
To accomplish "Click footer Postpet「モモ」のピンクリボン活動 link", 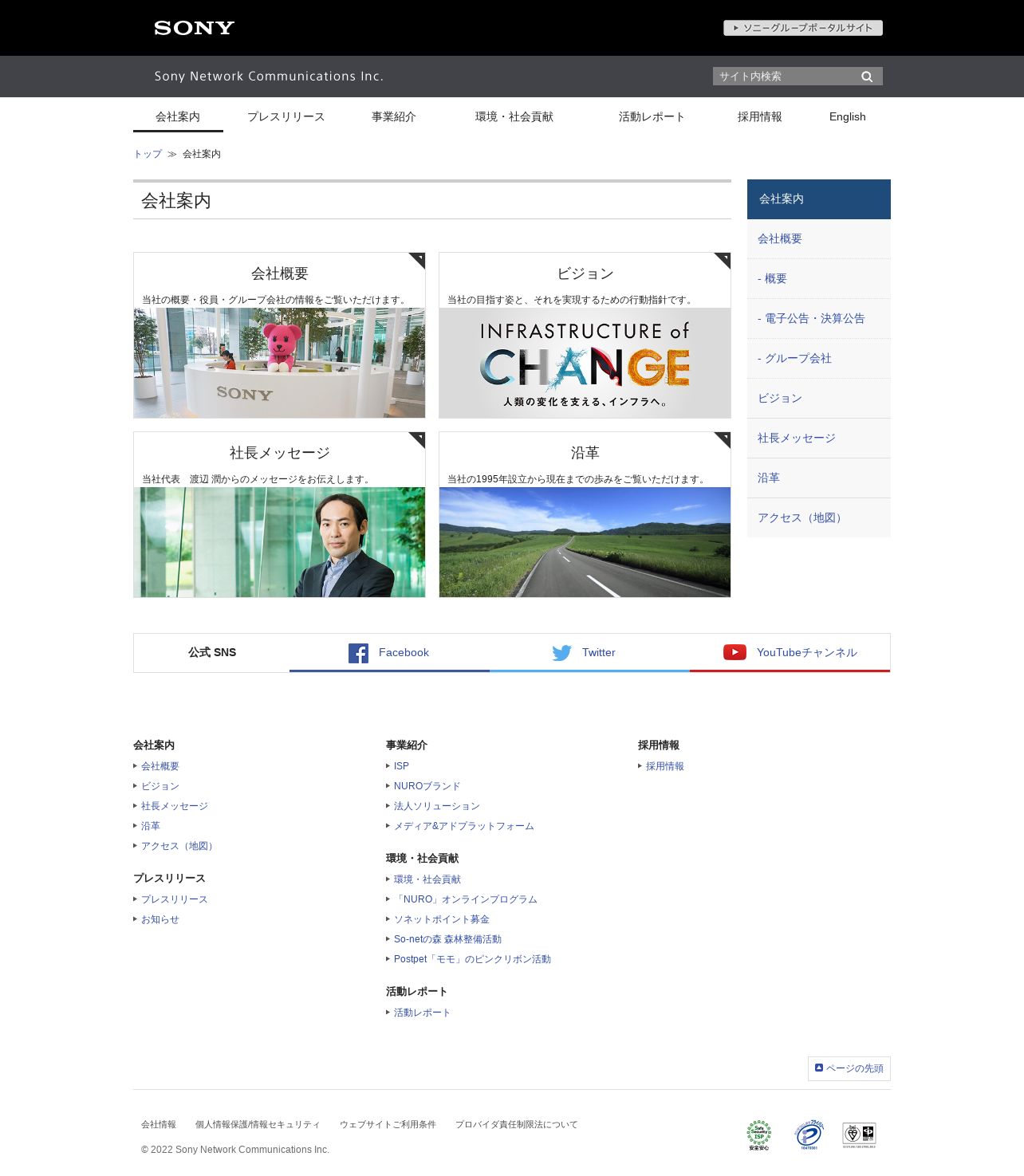I will click(472, 959).
